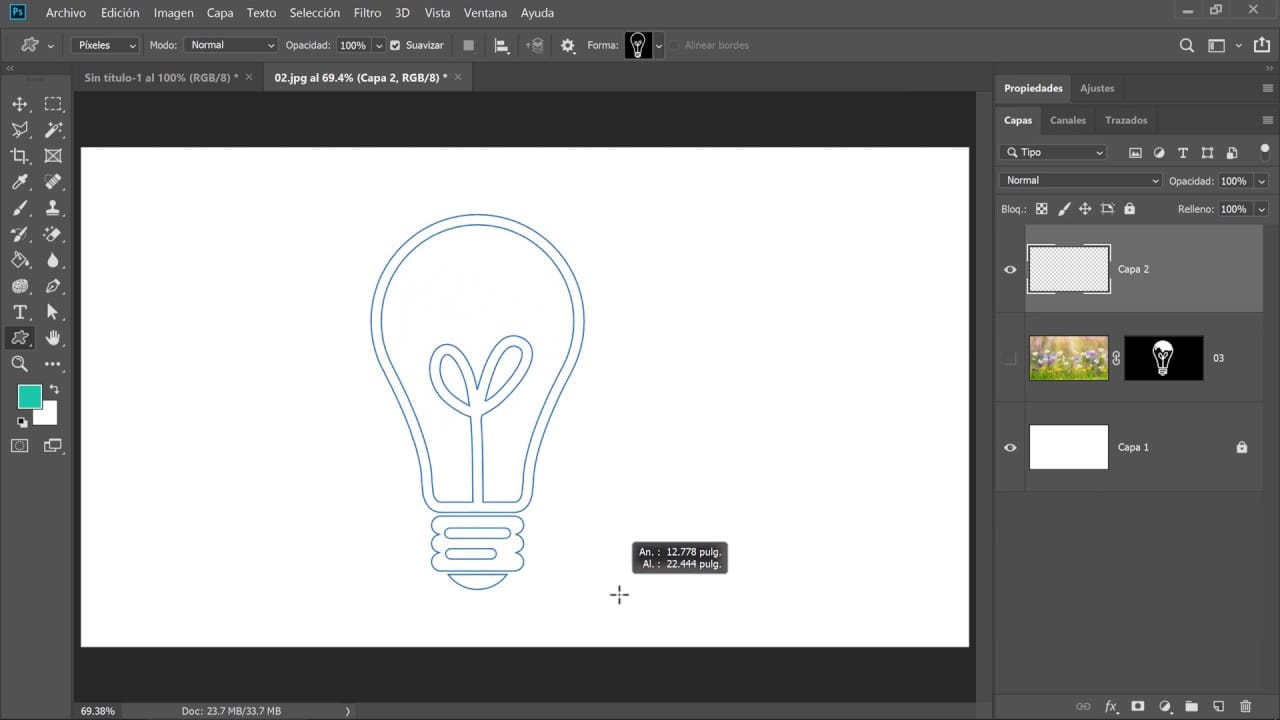This screenshot has width=1280, height=720.
Task: Select the Hand tool
Action: click(53, 338)
